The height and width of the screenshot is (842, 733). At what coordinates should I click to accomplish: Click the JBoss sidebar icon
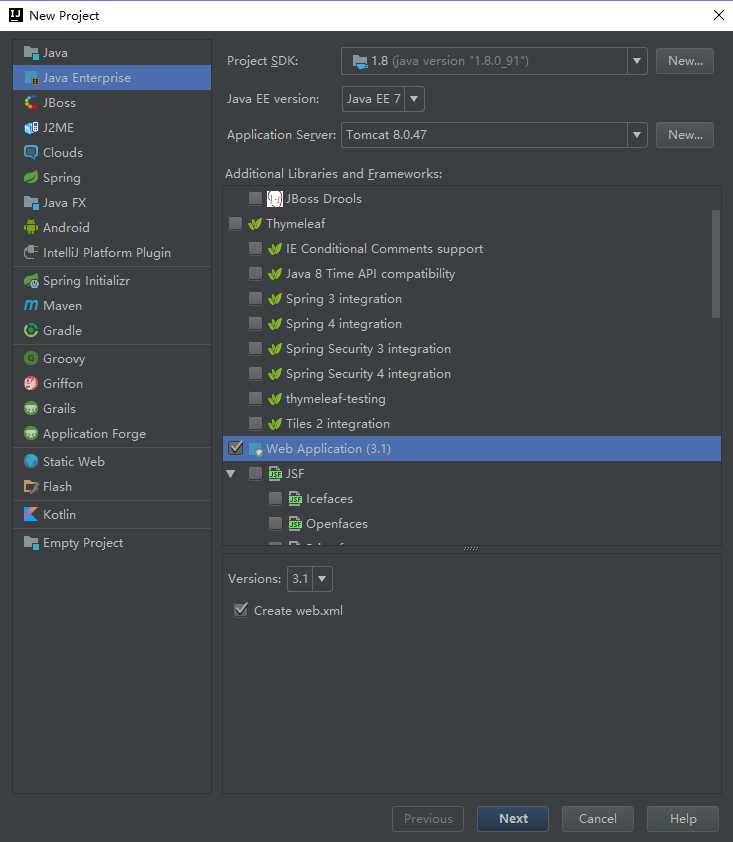pos(32,102)
